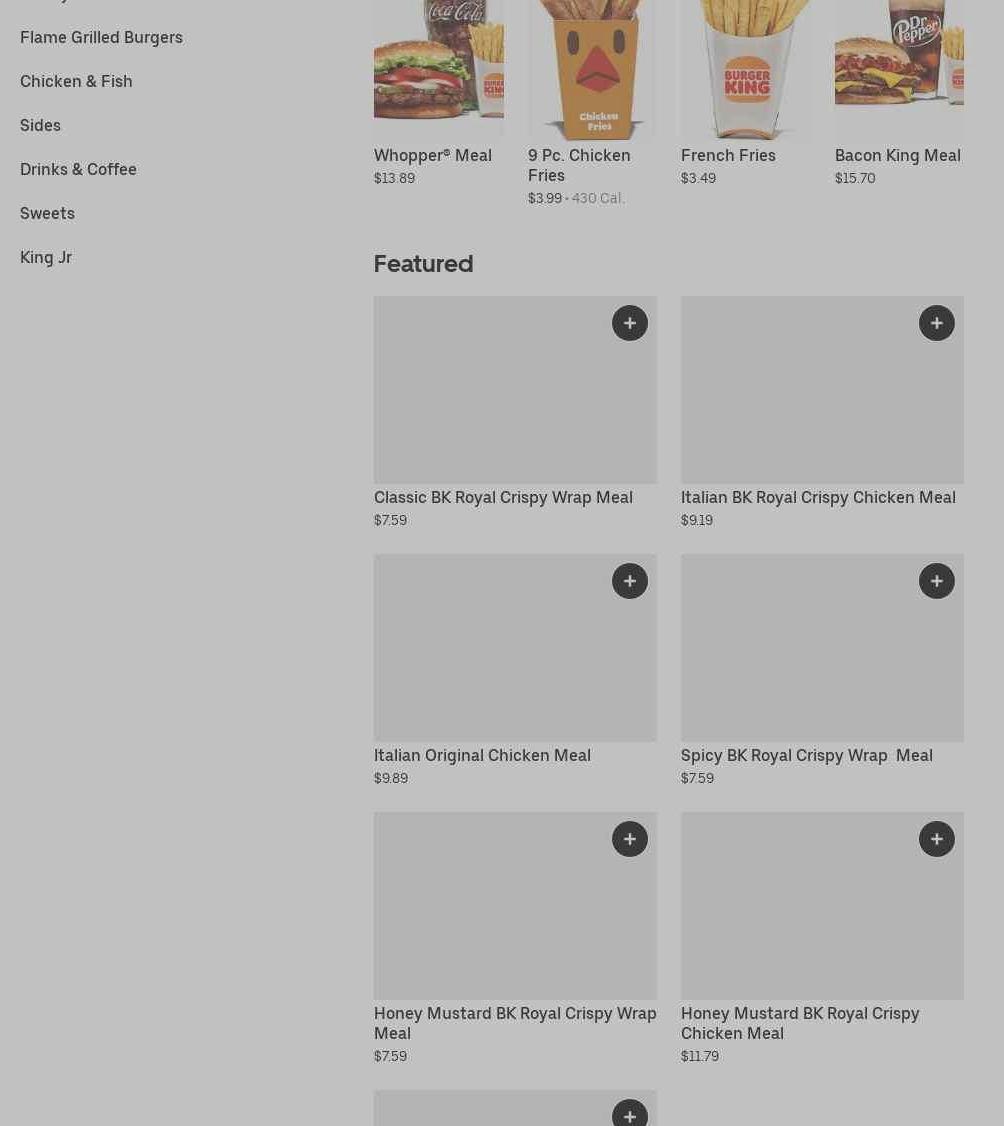The image size is (1004, 1126).
Task: Add Italian BK Royal Crispy Chicken Meal
Action: coord(936,323)
